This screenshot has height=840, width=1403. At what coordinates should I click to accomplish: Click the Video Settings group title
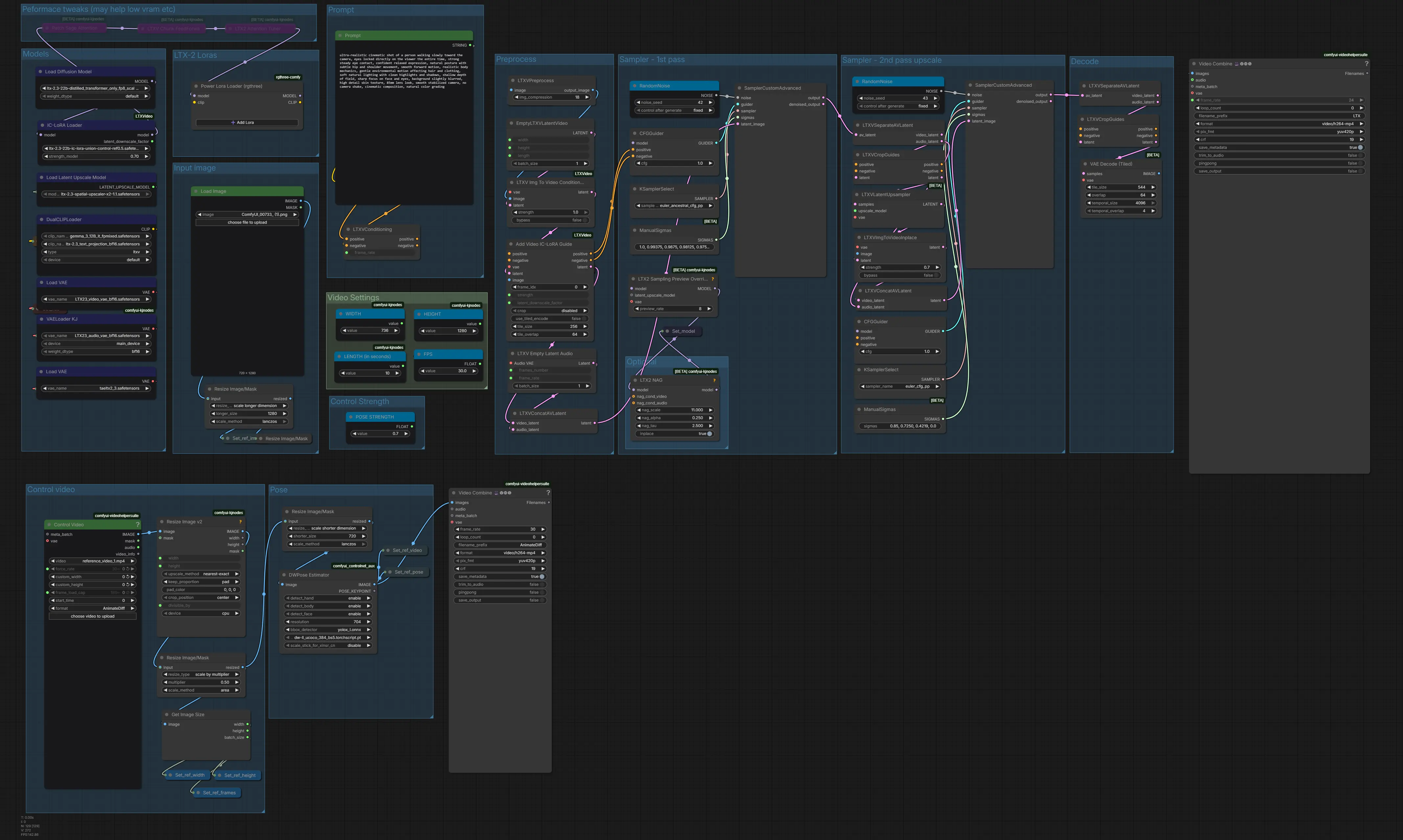tap(353, 298)
